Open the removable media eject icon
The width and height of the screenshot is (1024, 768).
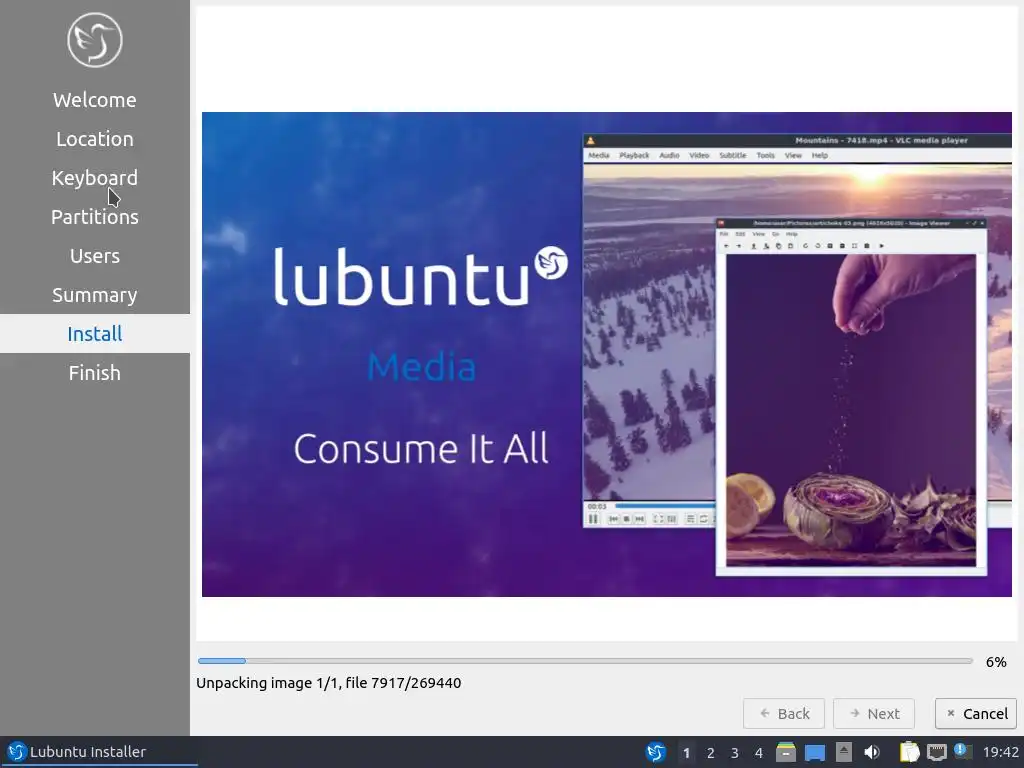click(844, 752)
